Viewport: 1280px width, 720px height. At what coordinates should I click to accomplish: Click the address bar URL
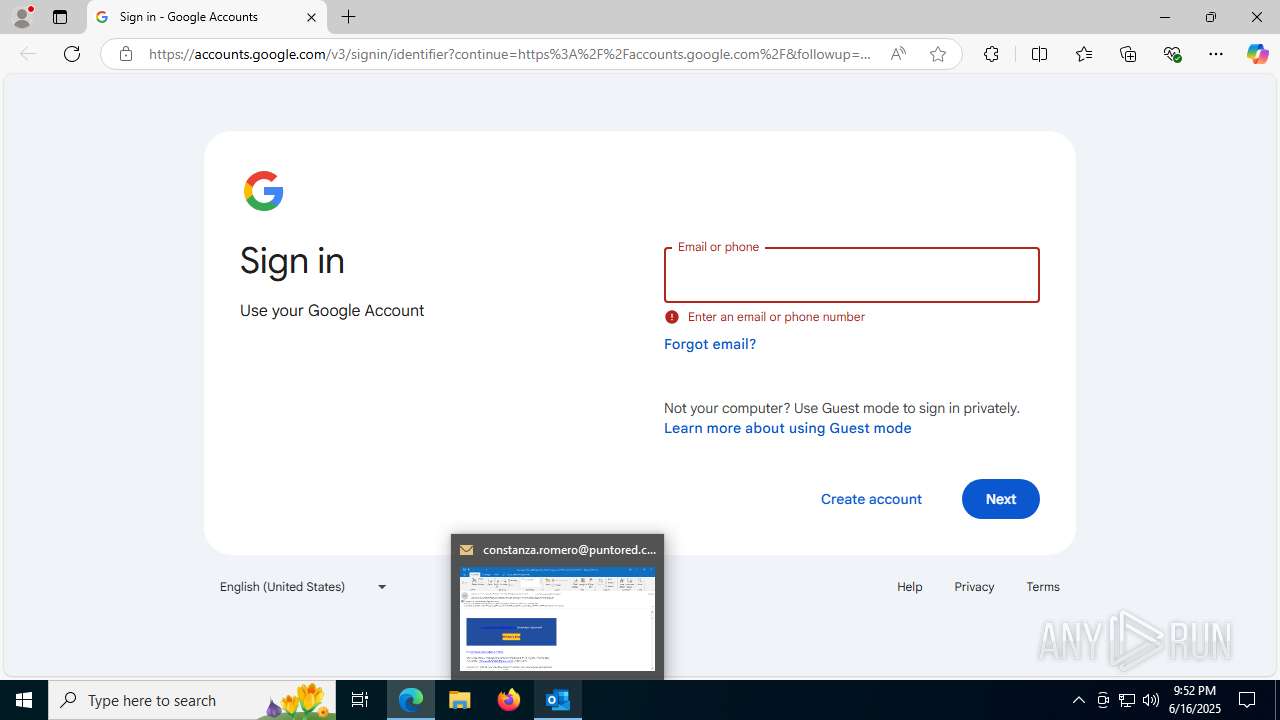[509, 54]
